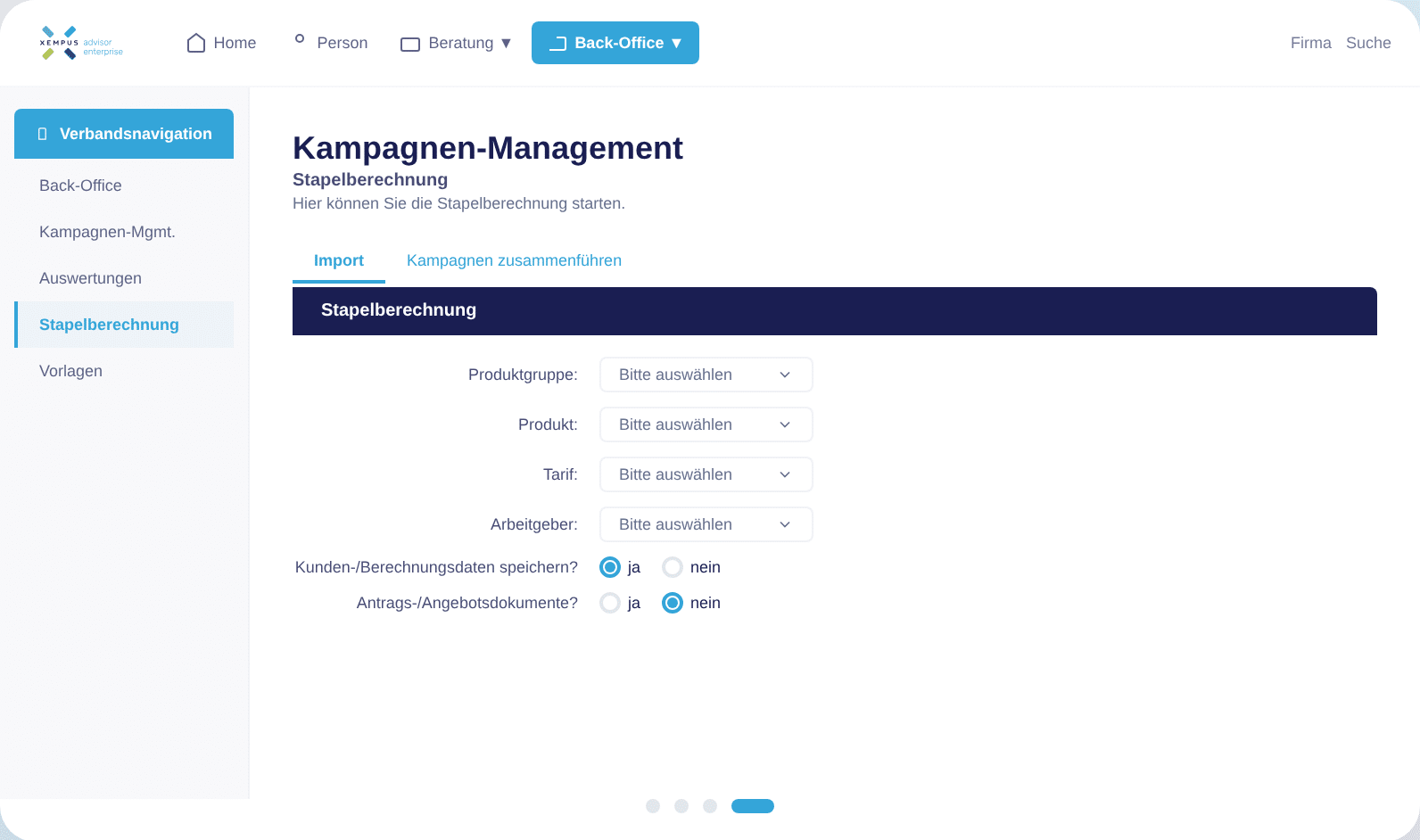The width and height of the screenshot is (1420, 840).
Task: Open the Tarif dropdown
Action: (706, 474)
